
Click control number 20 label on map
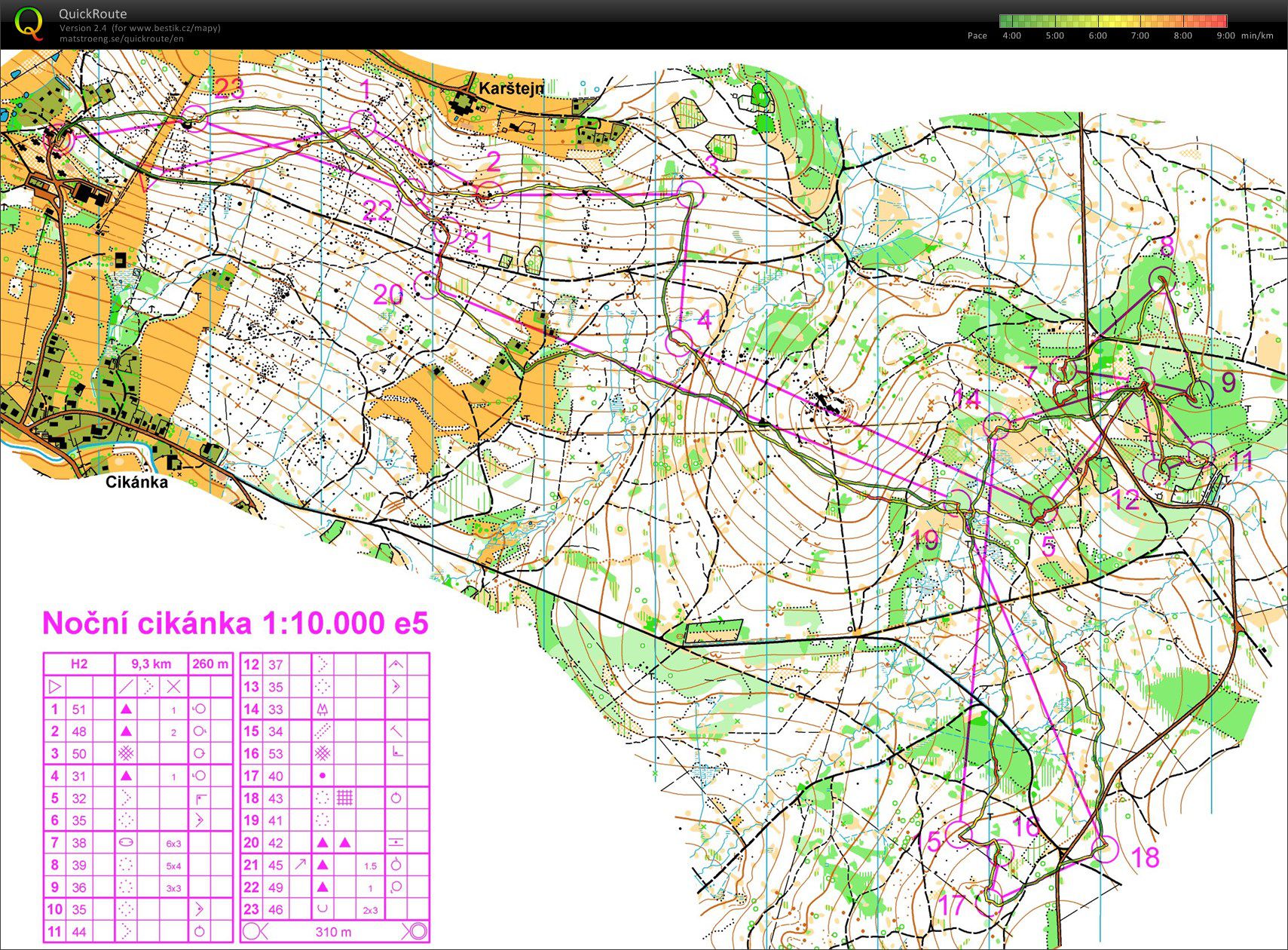(x=388, y=295)
